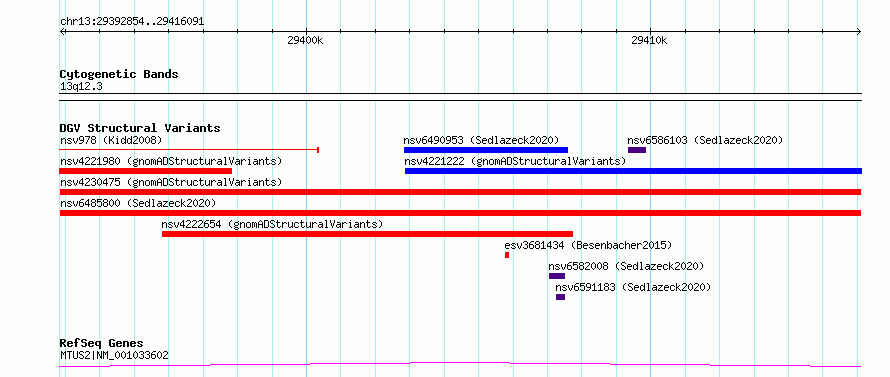Click the nsv978 (Kidd2008) variant label

[111, 140]
